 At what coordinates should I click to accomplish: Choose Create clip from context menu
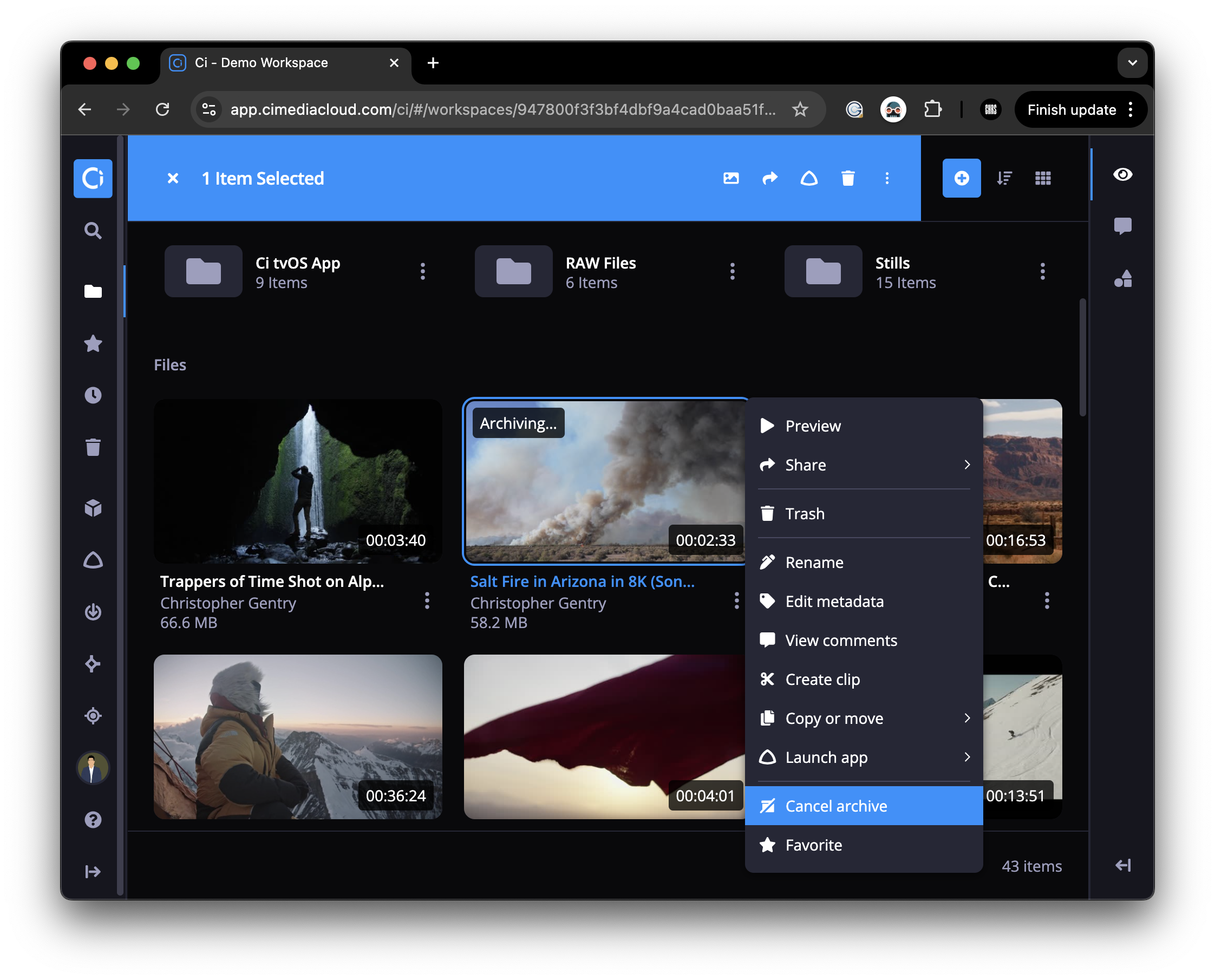tap(863, 679)
